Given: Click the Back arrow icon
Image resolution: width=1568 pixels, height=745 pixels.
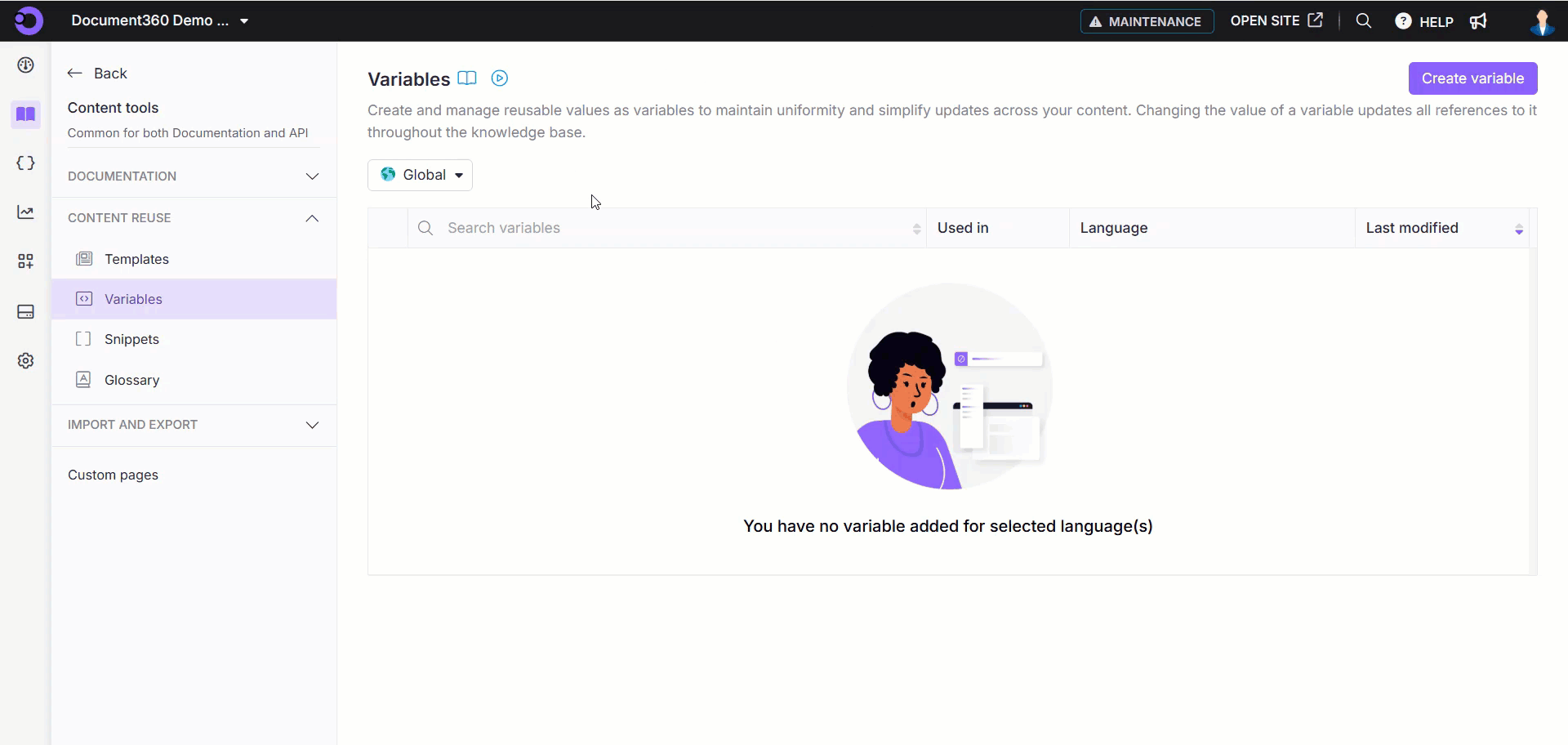Looking at the screenshot, I should click(75, 74).
